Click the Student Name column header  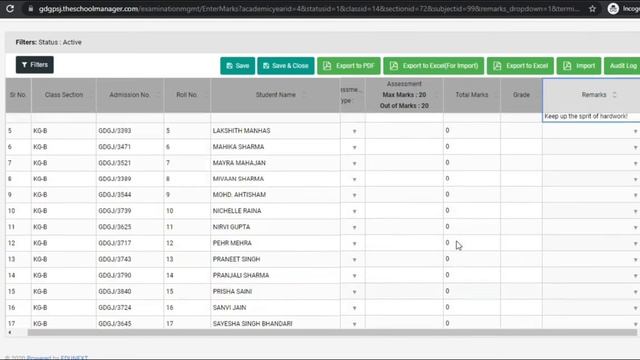[x=276, y=95]
